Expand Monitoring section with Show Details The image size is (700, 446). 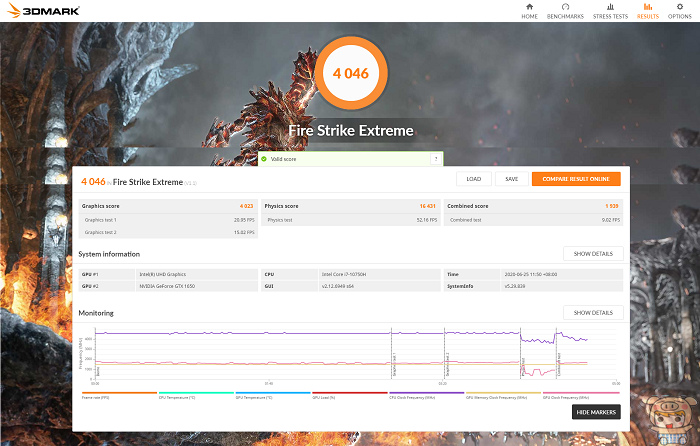(x=593, y=313)
